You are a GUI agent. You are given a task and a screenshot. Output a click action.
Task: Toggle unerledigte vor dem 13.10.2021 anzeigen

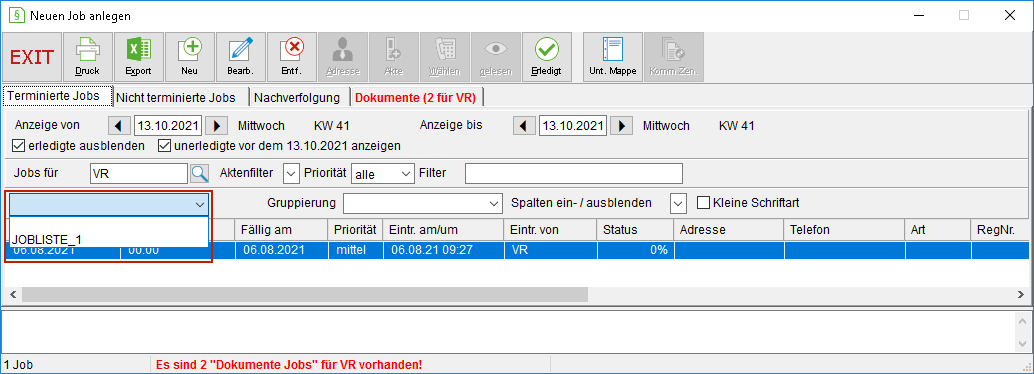tap(164, 145)
